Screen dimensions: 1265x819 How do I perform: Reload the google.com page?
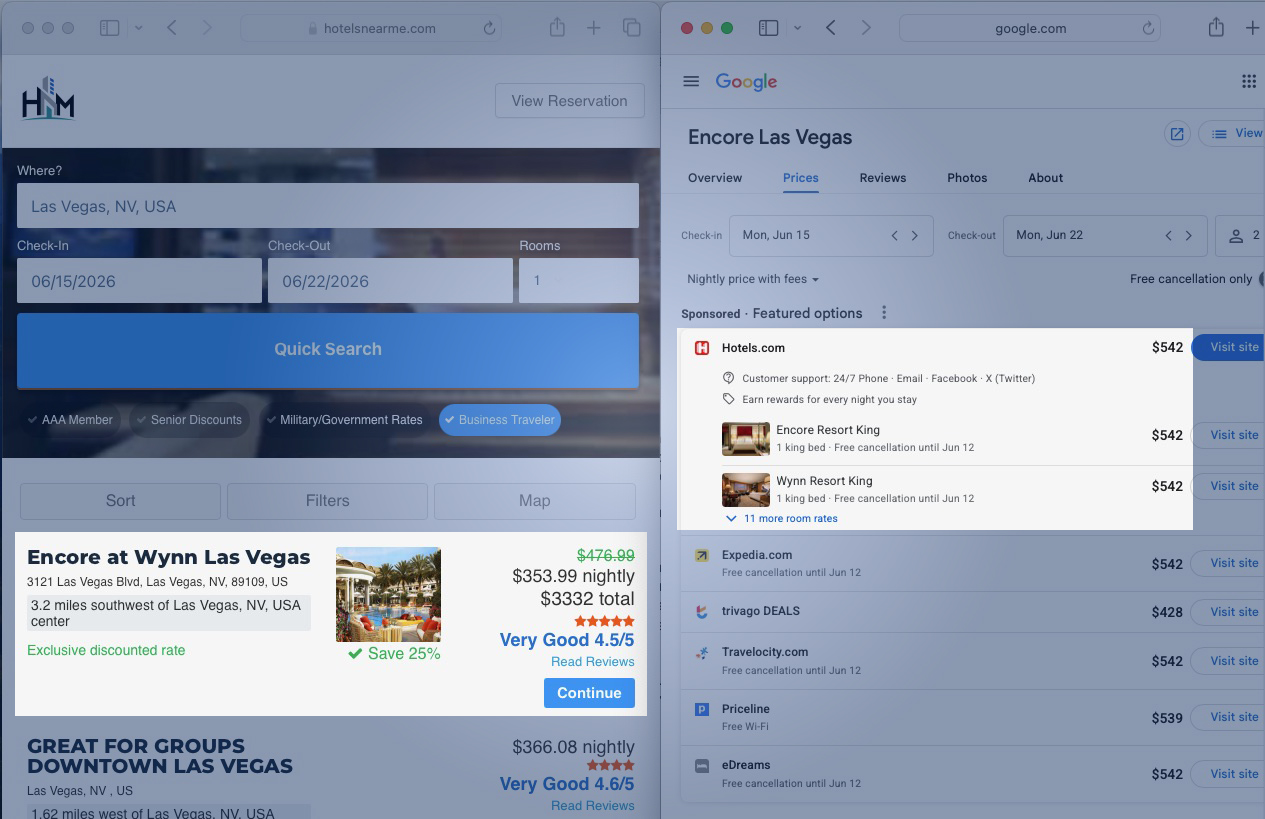pos(1149,28)
